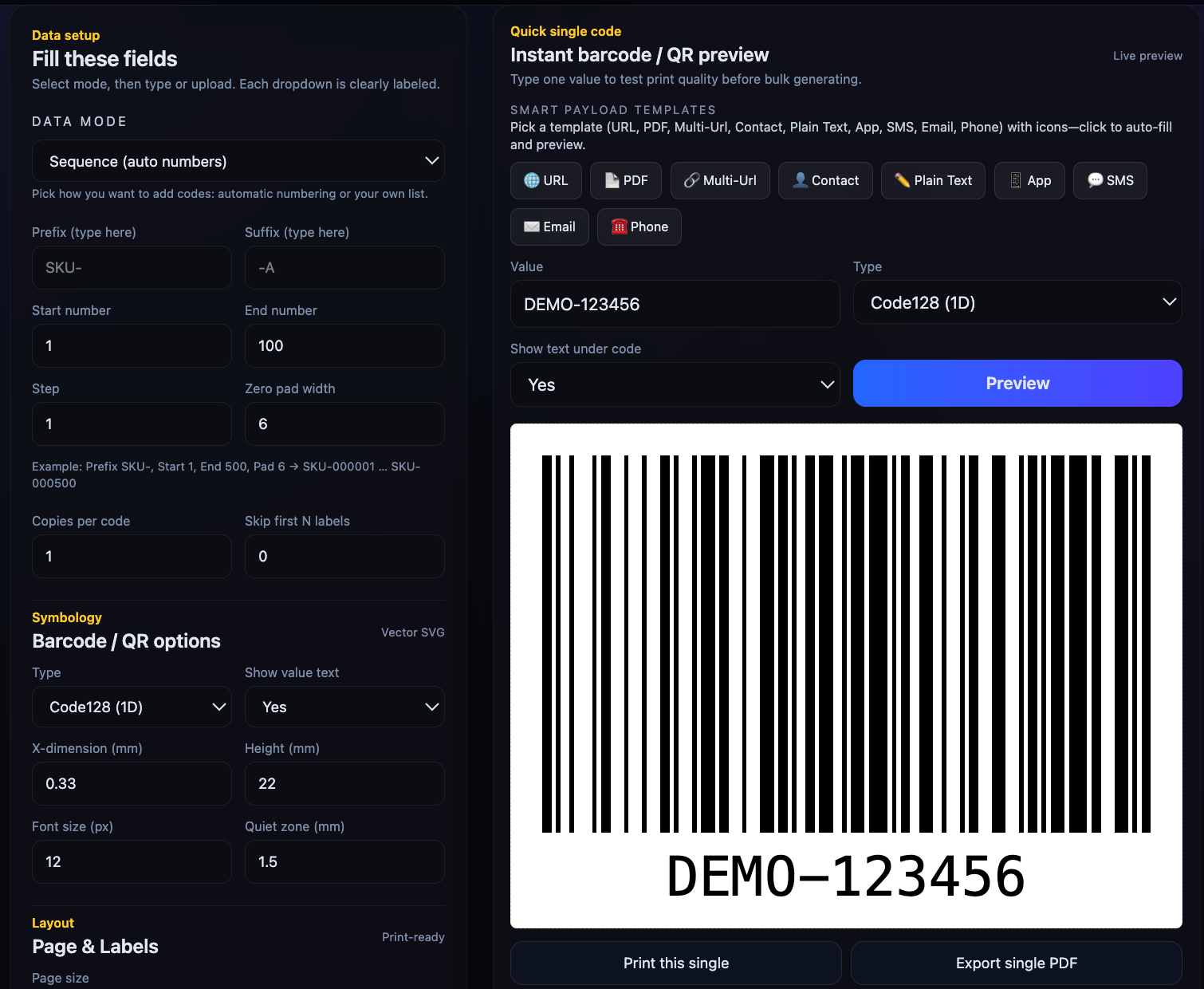Viewport: 1204px width, 989px height.
Task: Click the Value field containing DEMO-123456
Action: coord(675,304)
